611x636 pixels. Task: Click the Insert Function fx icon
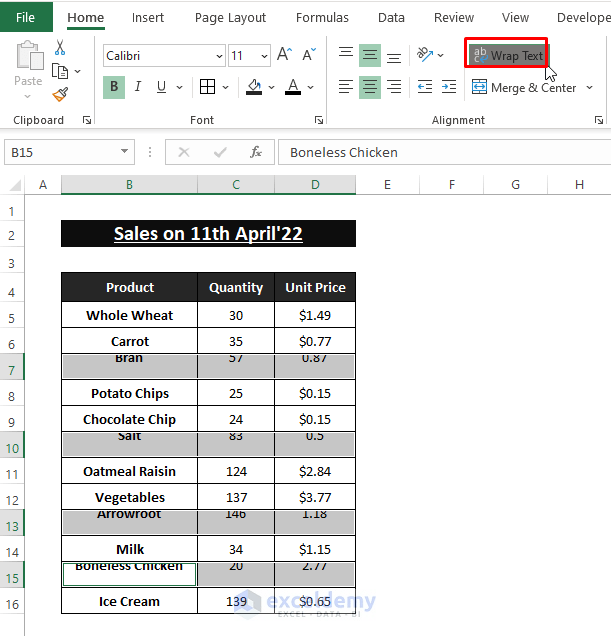pyautogui.click(x=256, y=153)
